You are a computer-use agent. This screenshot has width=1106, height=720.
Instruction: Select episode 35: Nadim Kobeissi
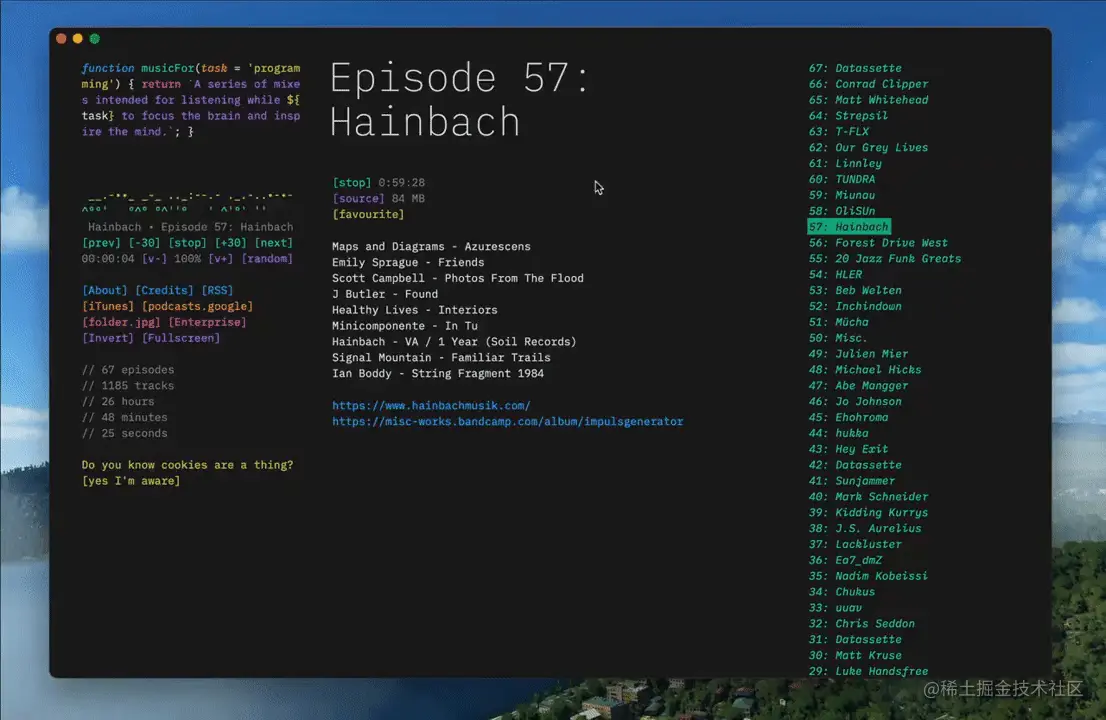pyautogui.click(x=868, y=576)
